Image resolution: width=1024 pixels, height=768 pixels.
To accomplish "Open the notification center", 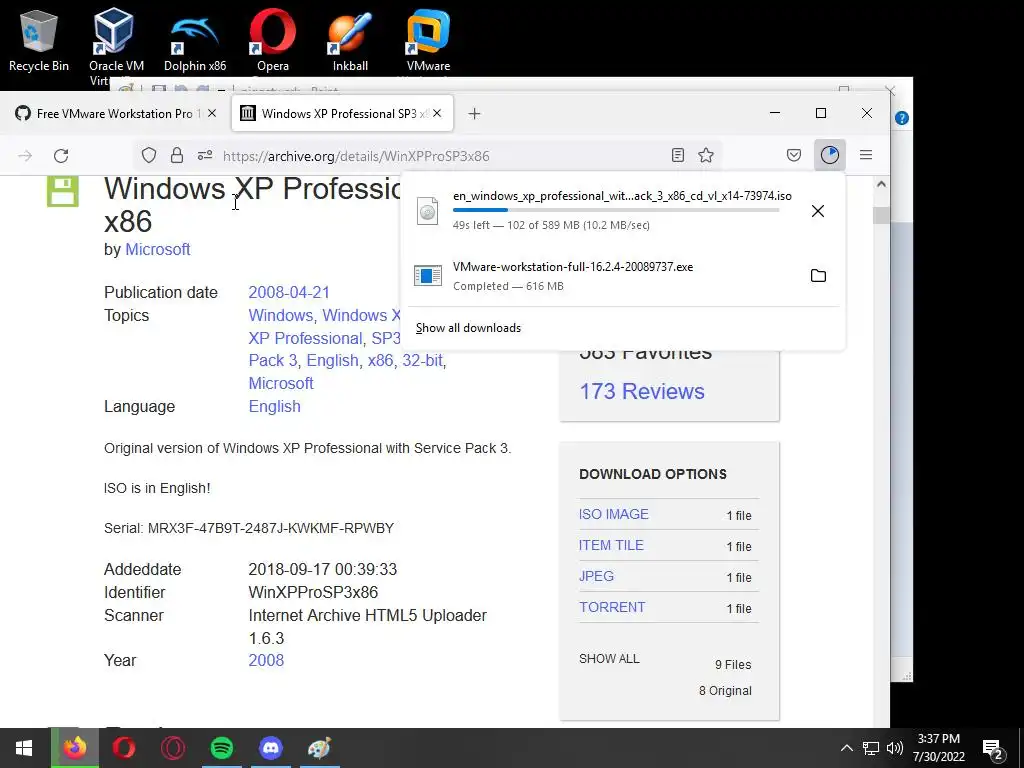I will 993,748.
